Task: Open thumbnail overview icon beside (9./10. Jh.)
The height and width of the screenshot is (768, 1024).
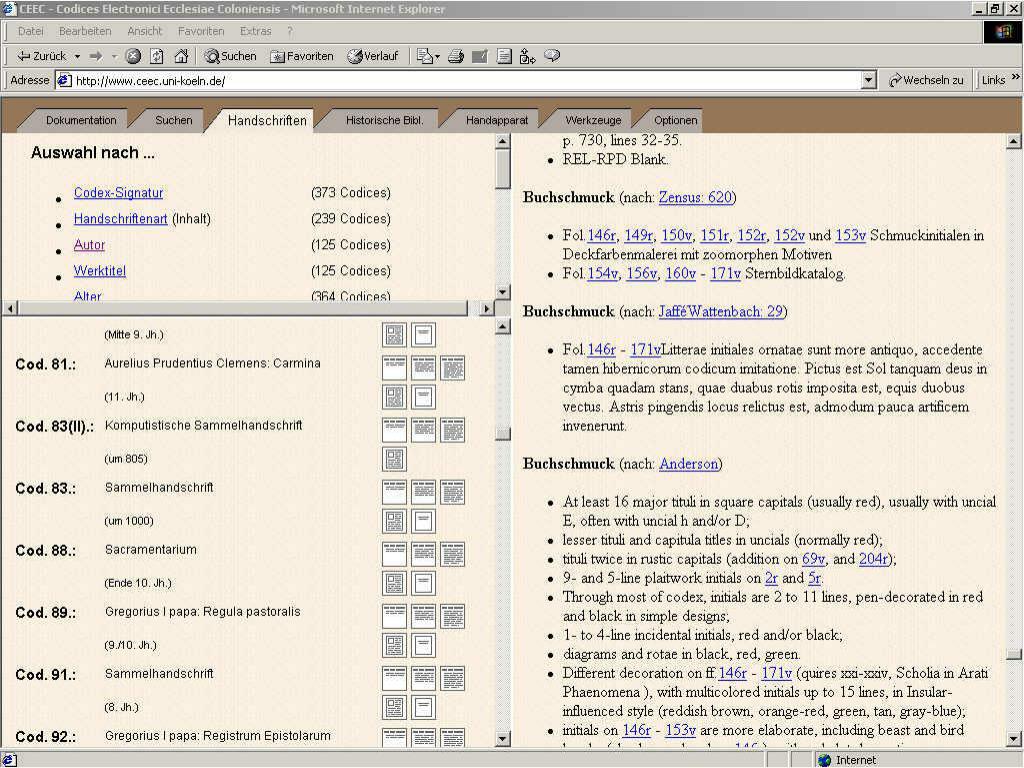Action: point(394,645)
